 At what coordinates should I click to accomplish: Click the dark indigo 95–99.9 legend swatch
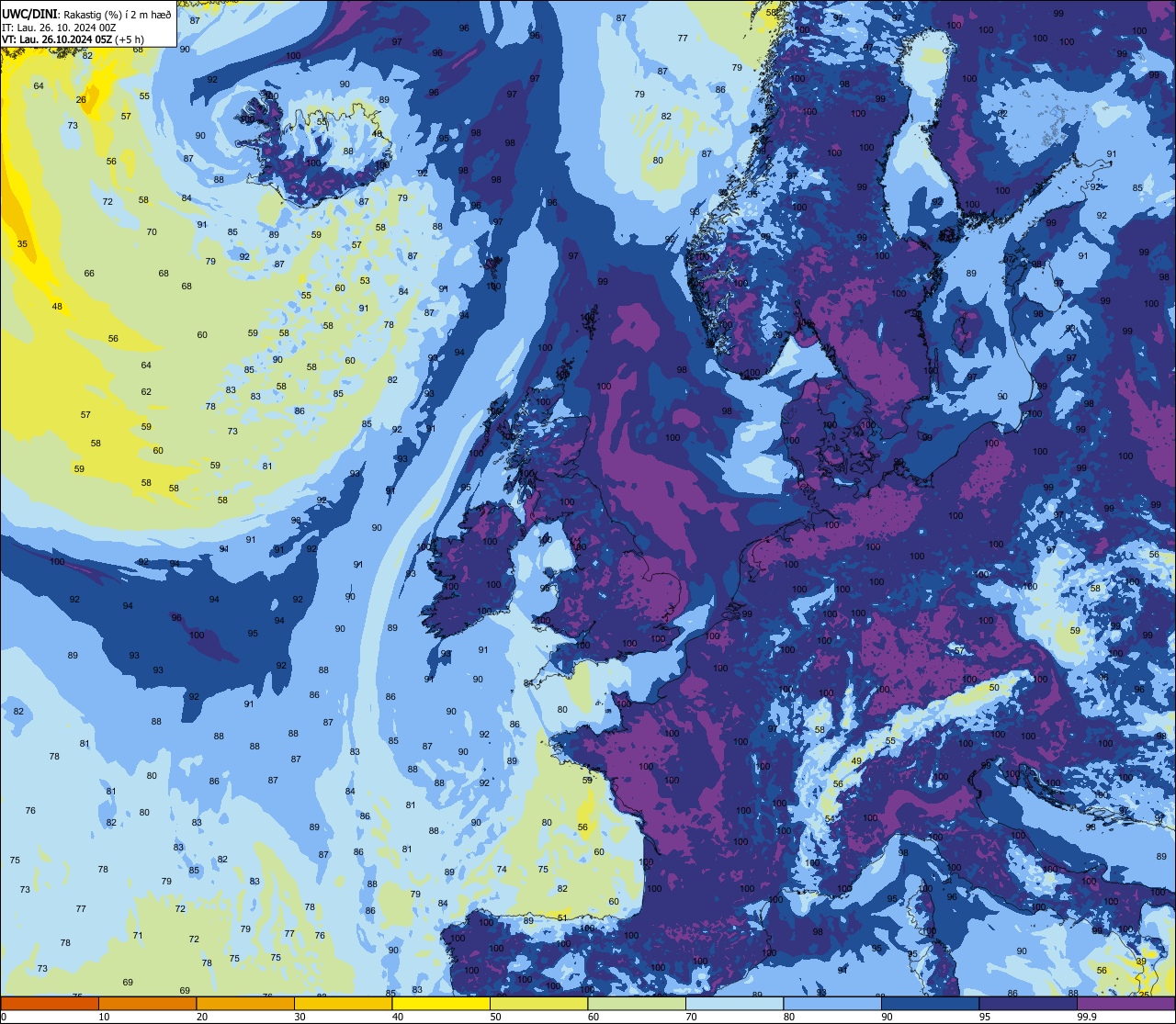point(1028,1003)
